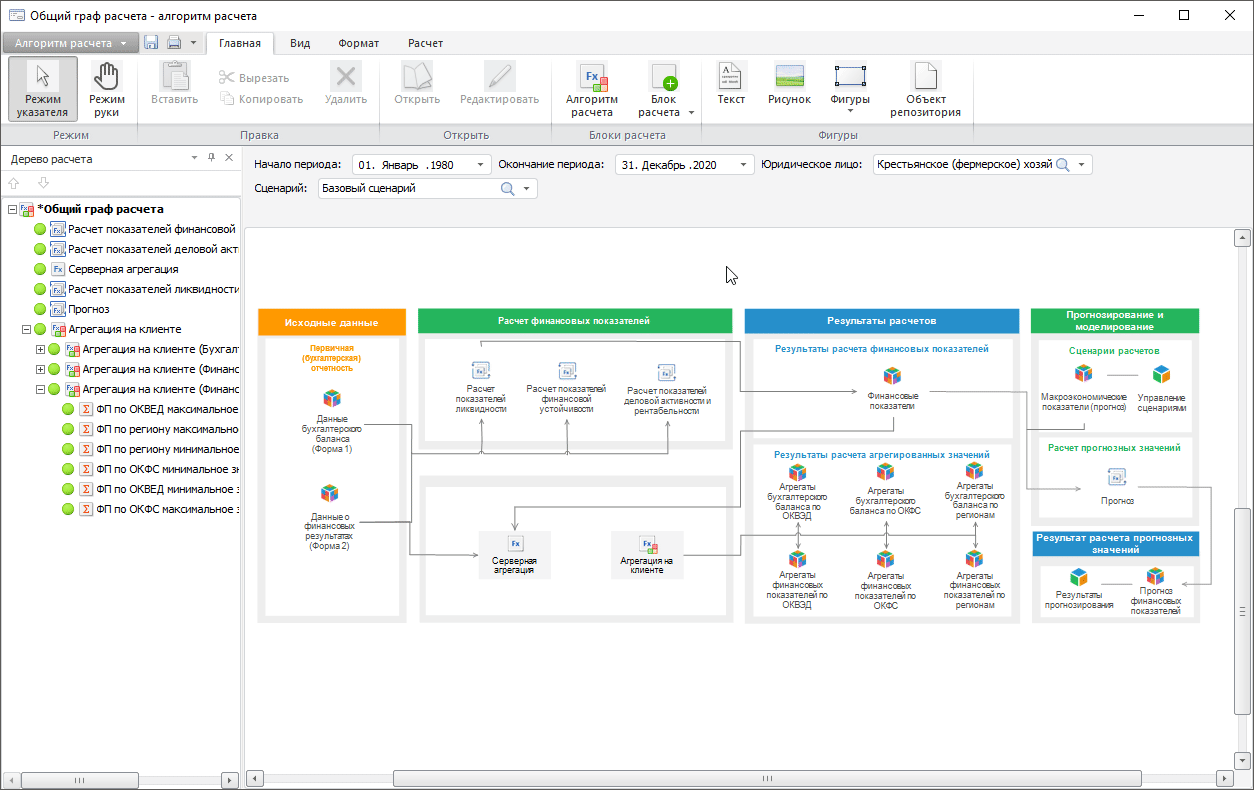Open the Алгоритм расчета main menu button
The width and height of the screenshot is (1254, 790).
[70, 43]
